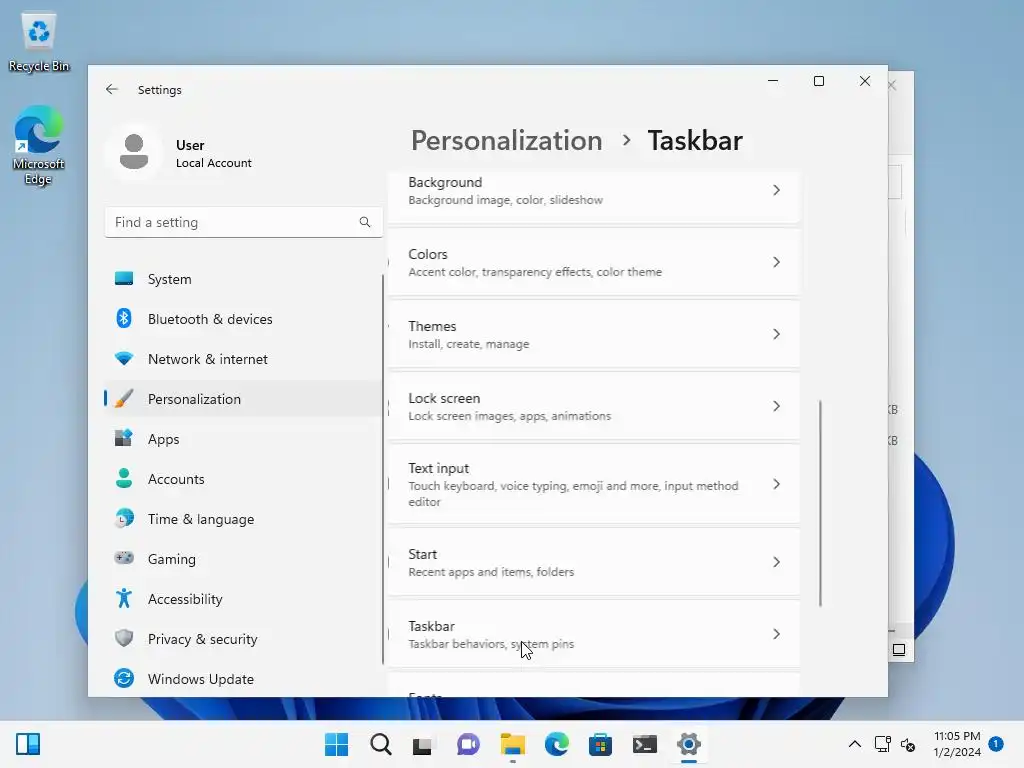Viewport: 1024px width, 768px height.
Task: Expand the Themes settings chevron
Action: pyautogui.click(x=776, y=334)
